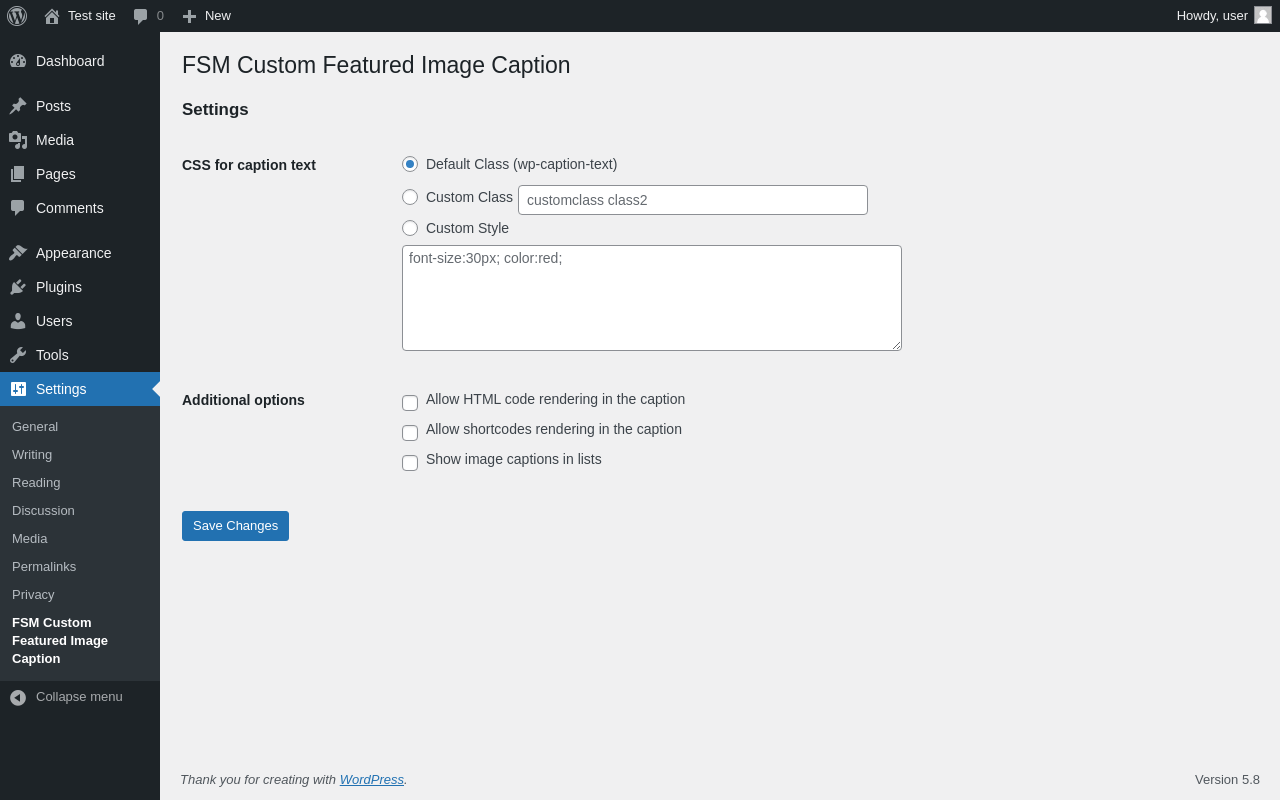Check Show image captions in lists
1280x800 pixels.
pos(410,463)
